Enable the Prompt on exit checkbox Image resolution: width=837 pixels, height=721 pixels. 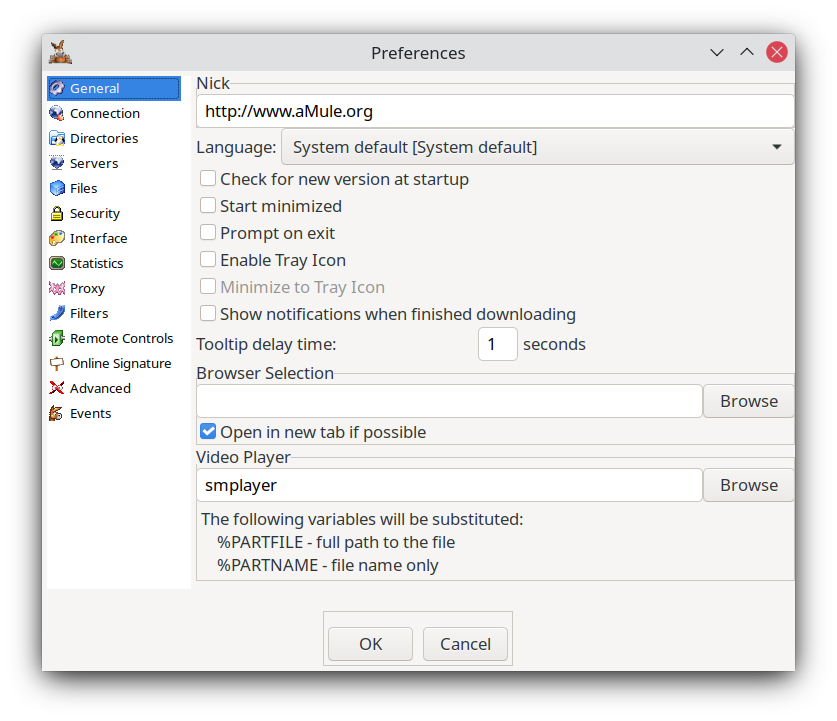coord(208,232)
